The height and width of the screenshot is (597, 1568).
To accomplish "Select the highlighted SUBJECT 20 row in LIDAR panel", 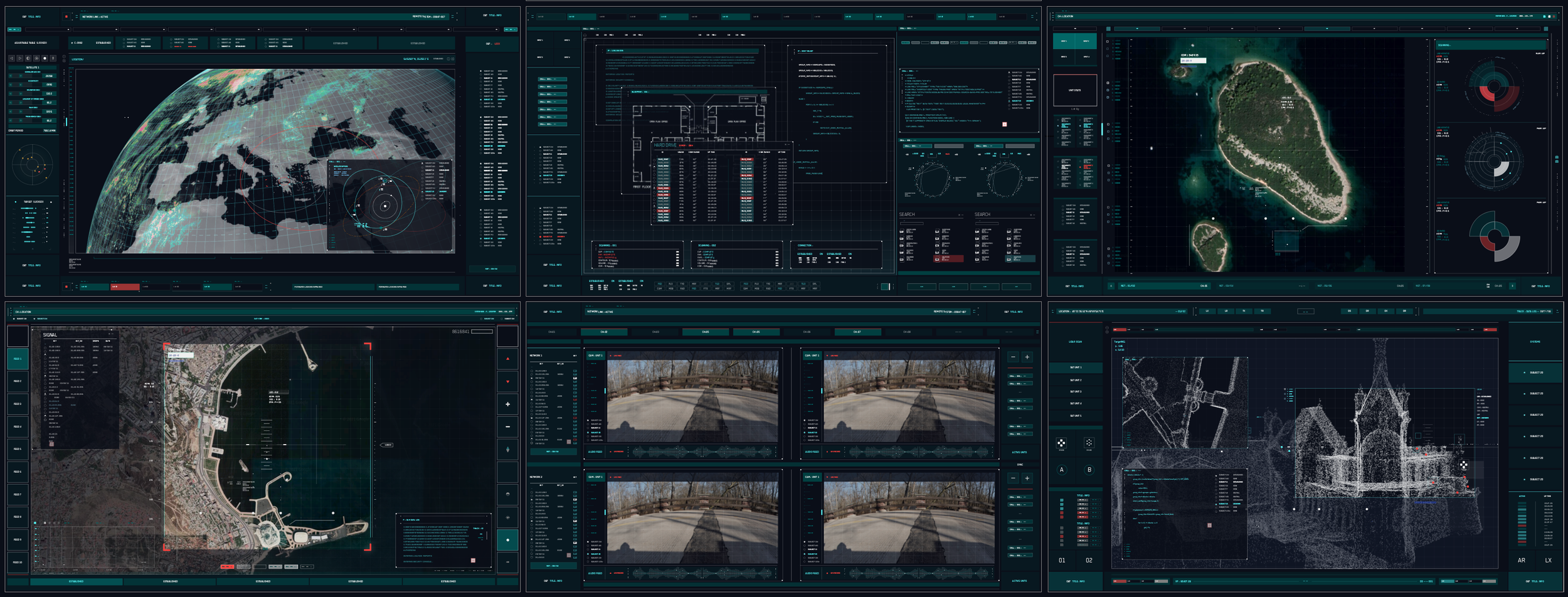I will (x=1535, y=372).
